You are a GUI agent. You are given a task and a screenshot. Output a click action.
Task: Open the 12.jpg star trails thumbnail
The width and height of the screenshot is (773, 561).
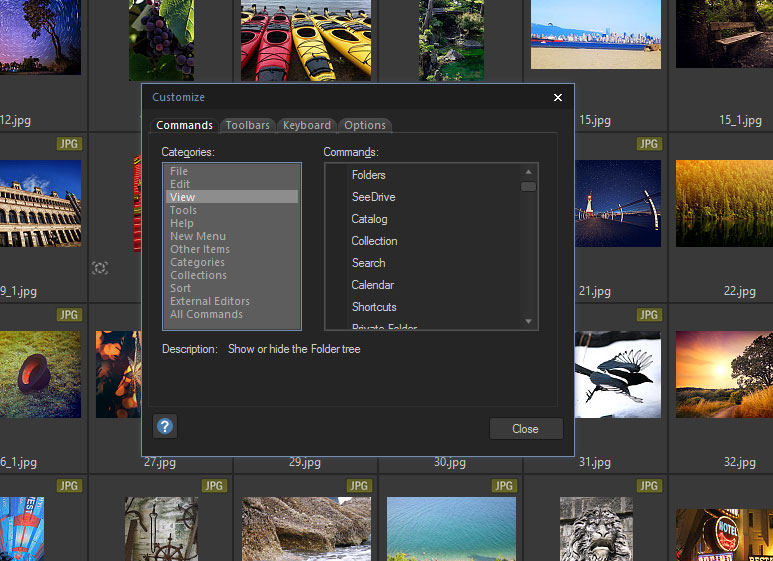[x=40, y=37]
